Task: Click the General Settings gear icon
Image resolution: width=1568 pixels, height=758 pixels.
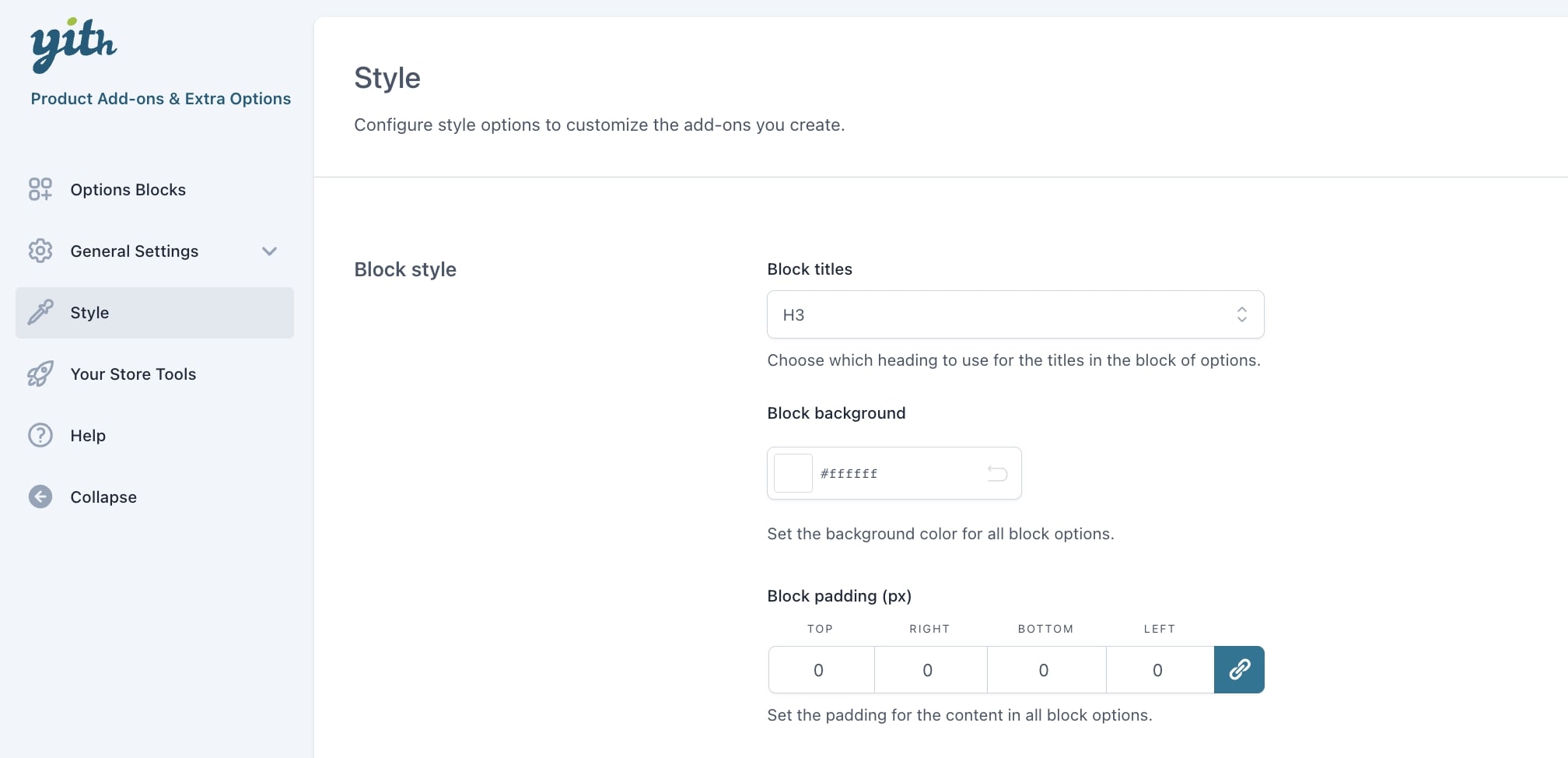Action: pyautogui.click(x=40, y=251)
